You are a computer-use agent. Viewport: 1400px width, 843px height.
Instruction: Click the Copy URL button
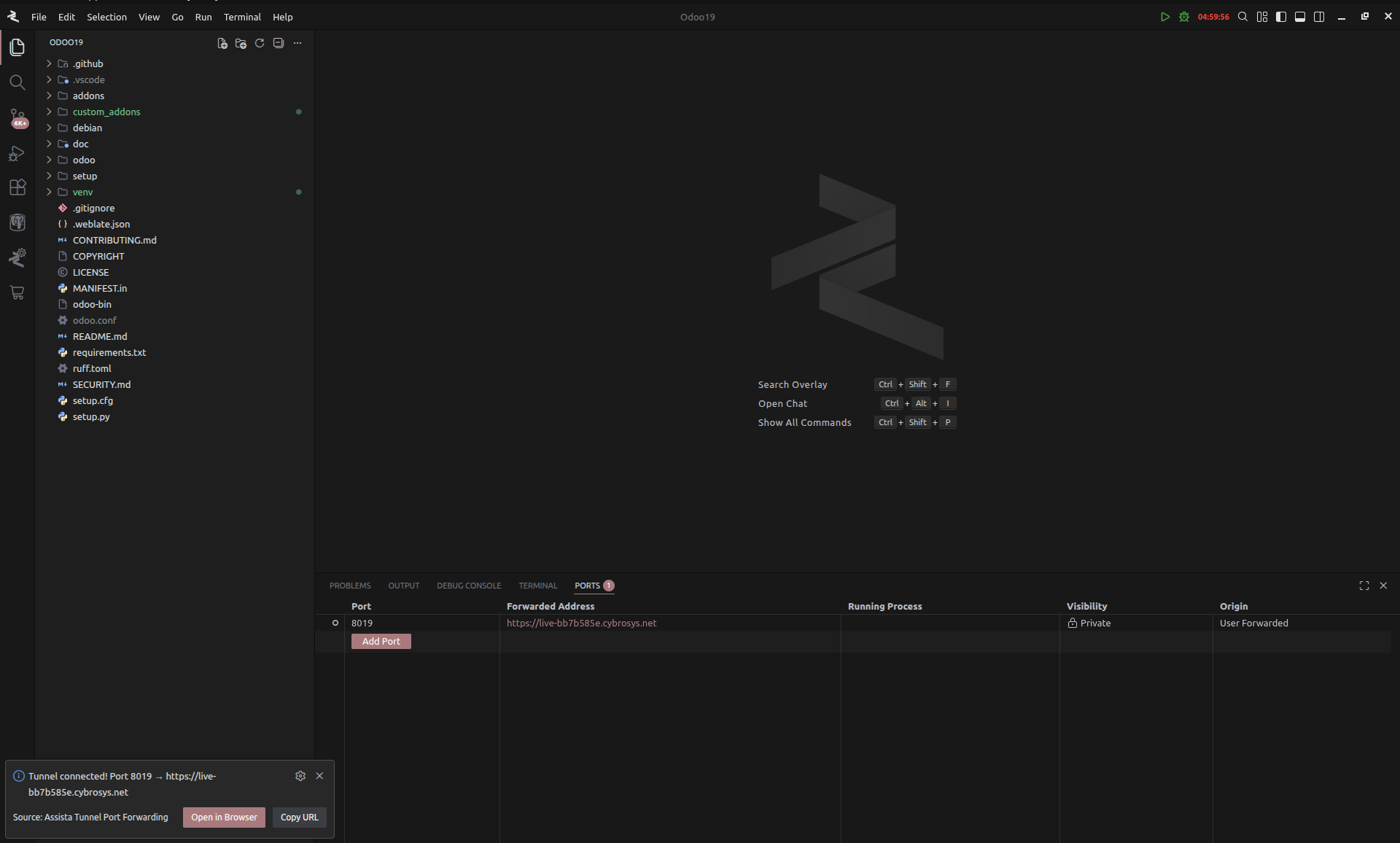tap(300, 817)
